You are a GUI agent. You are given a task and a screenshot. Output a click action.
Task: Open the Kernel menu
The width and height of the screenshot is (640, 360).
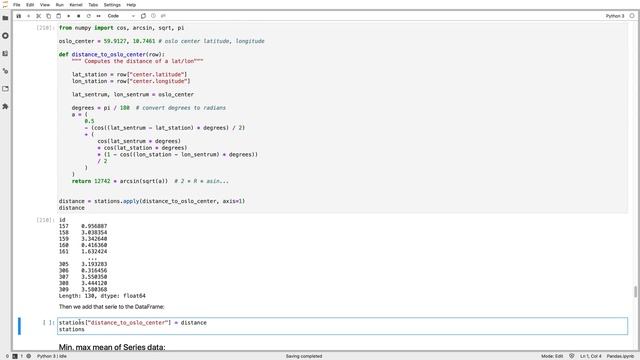coord(76,5)
